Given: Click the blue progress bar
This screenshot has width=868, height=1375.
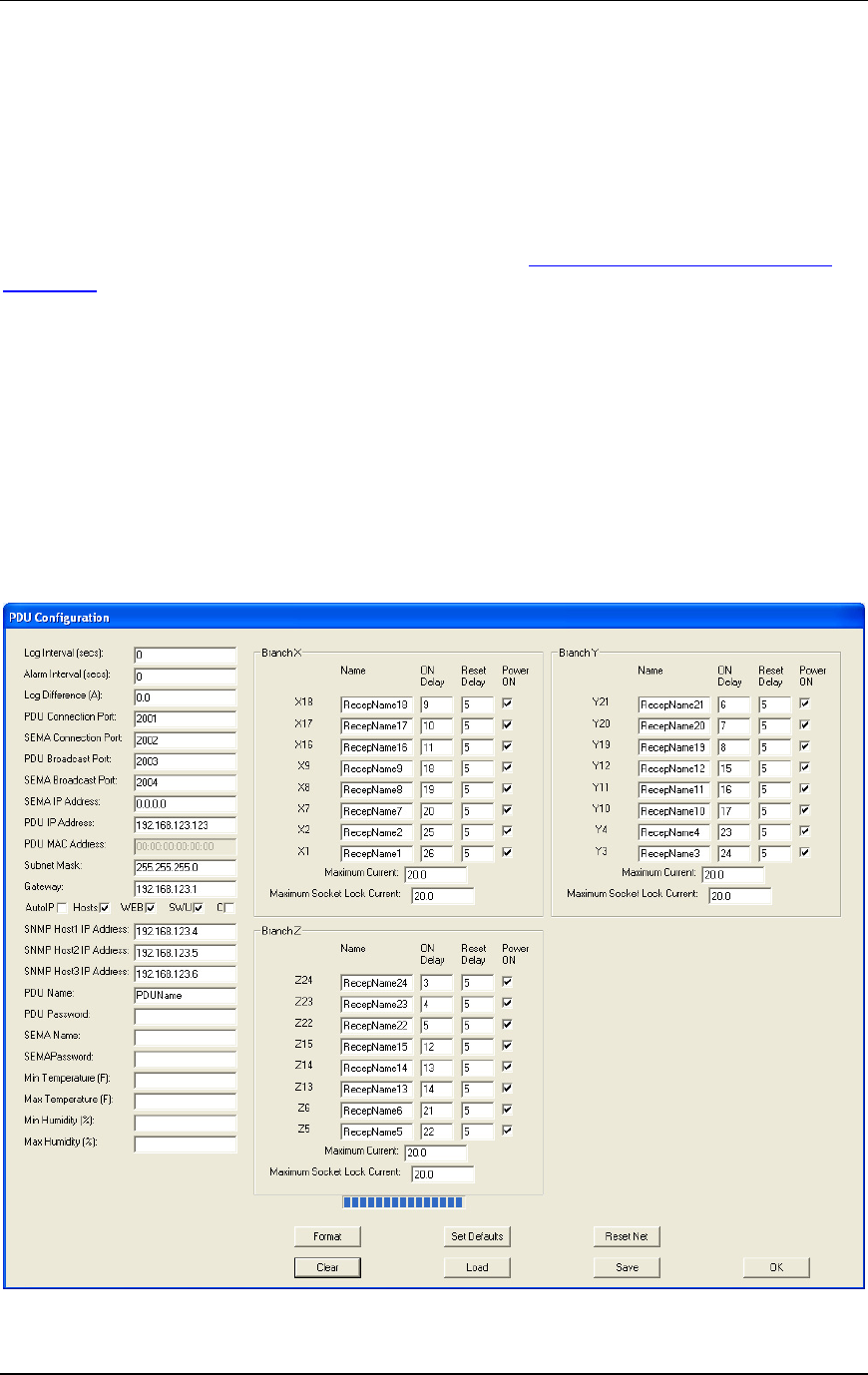Looking at the screenshot, I should [402, 1202].
